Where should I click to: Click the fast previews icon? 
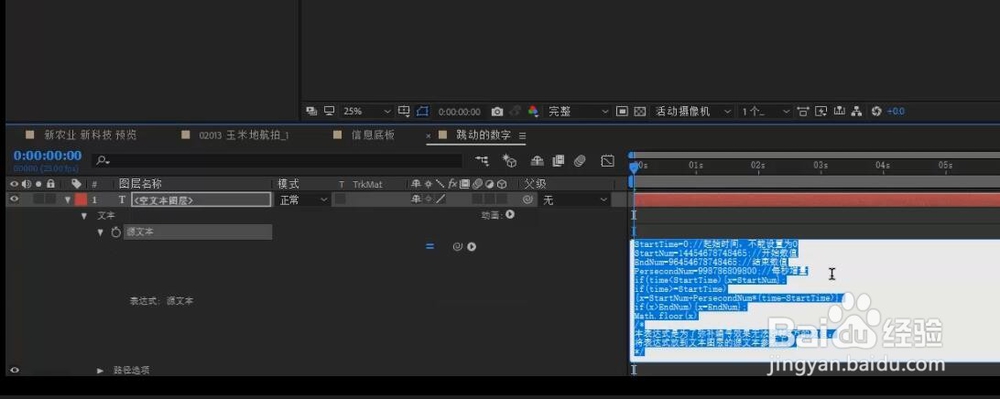coord(821,111)
